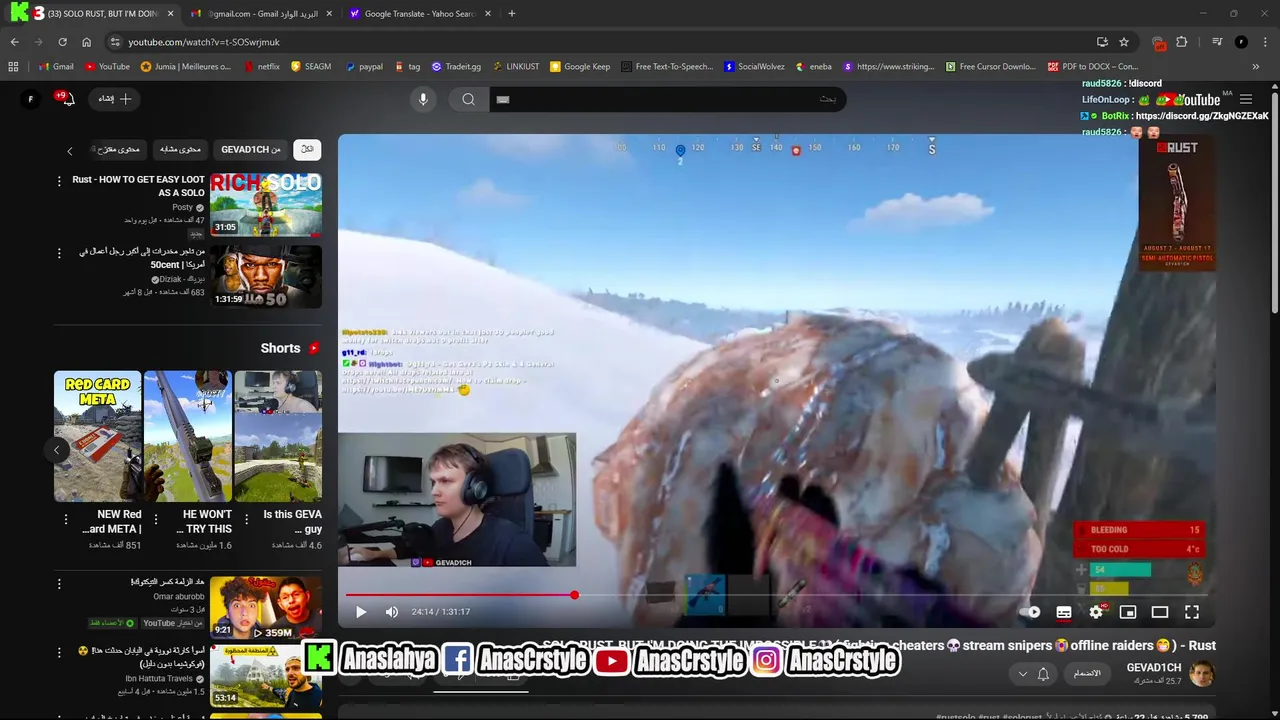Open RICH SOLO video thumbnail

(266, 204)
